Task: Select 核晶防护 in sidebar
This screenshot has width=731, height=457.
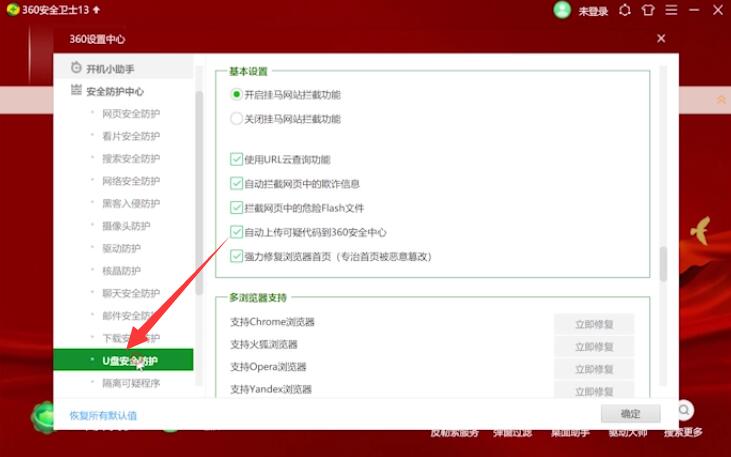Action: (x=121, y=270)
